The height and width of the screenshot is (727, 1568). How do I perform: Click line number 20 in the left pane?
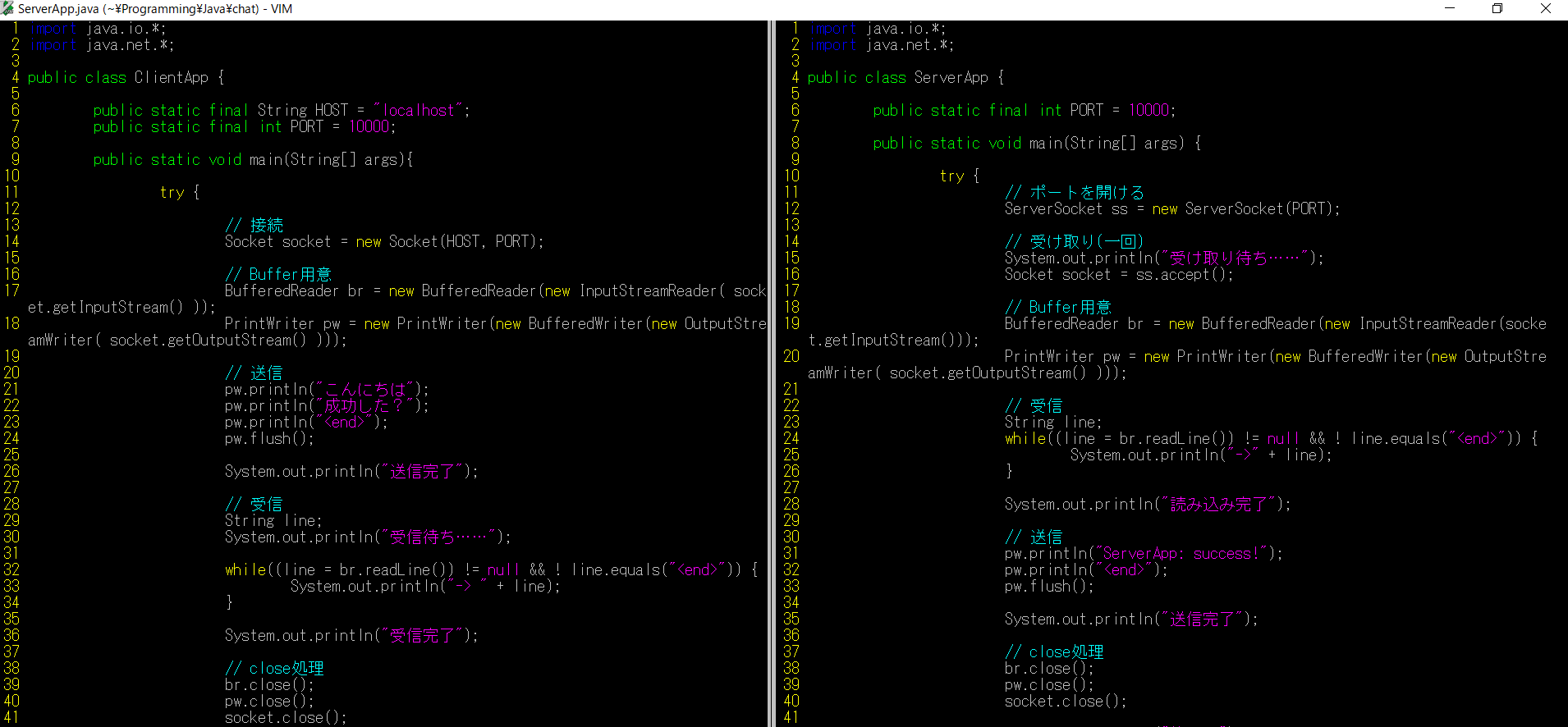tap(11, 373)
